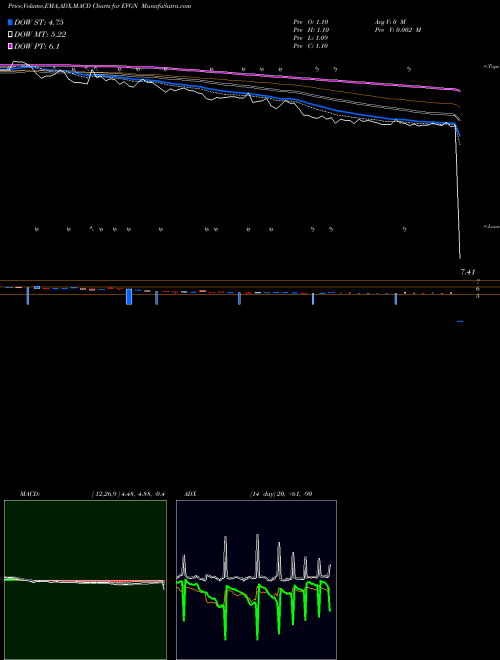This screenshot has height=660, width=500.
Task: Select the 'DOW MT: 5.22' legend text
Action: pos(40,35)
